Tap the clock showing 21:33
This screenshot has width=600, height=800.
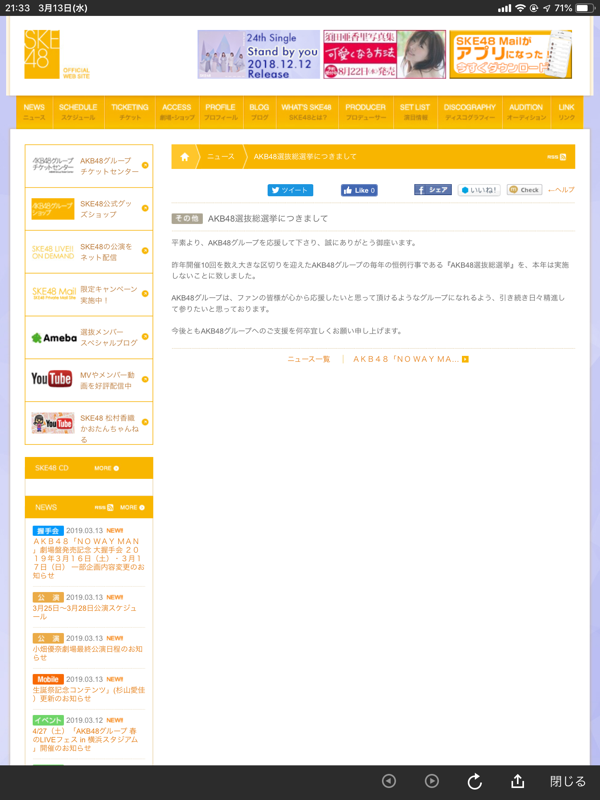17,8
